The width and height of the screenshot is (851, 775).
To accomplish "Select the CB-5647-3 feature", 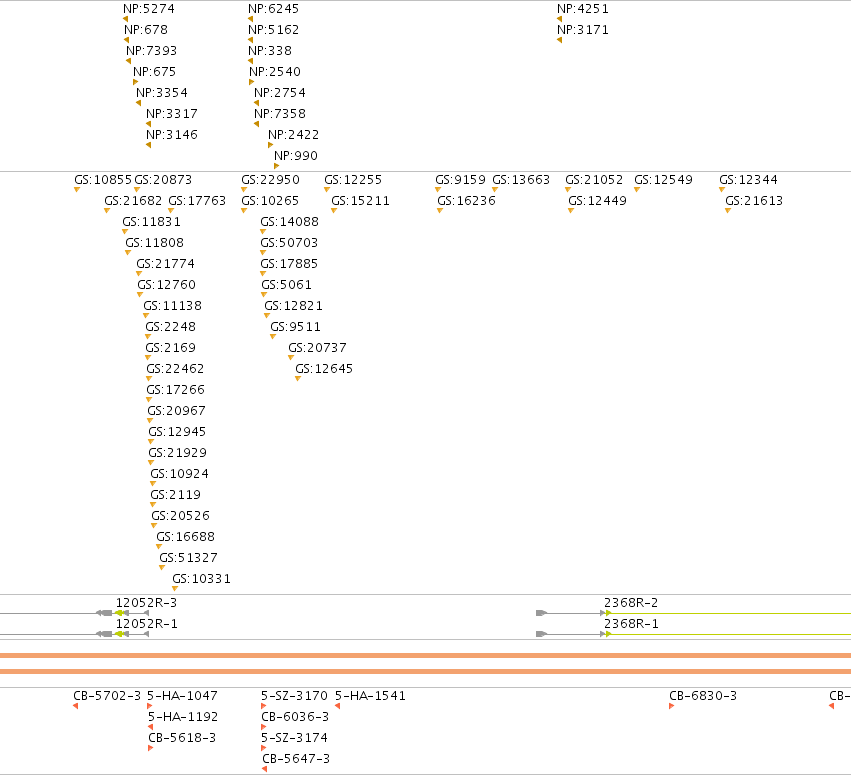I will coord(296,759).
